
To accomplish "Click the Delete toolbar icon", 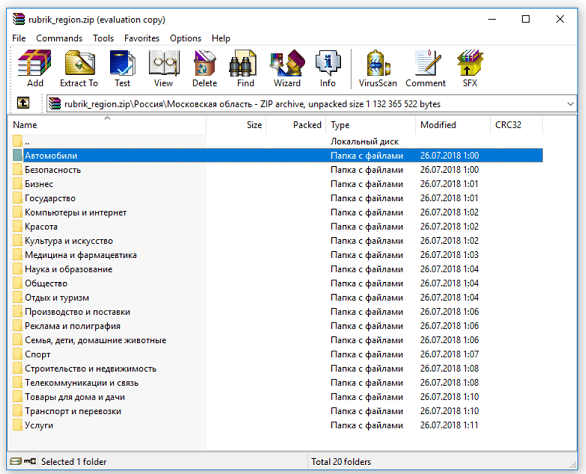I will [x=204, y=68].
